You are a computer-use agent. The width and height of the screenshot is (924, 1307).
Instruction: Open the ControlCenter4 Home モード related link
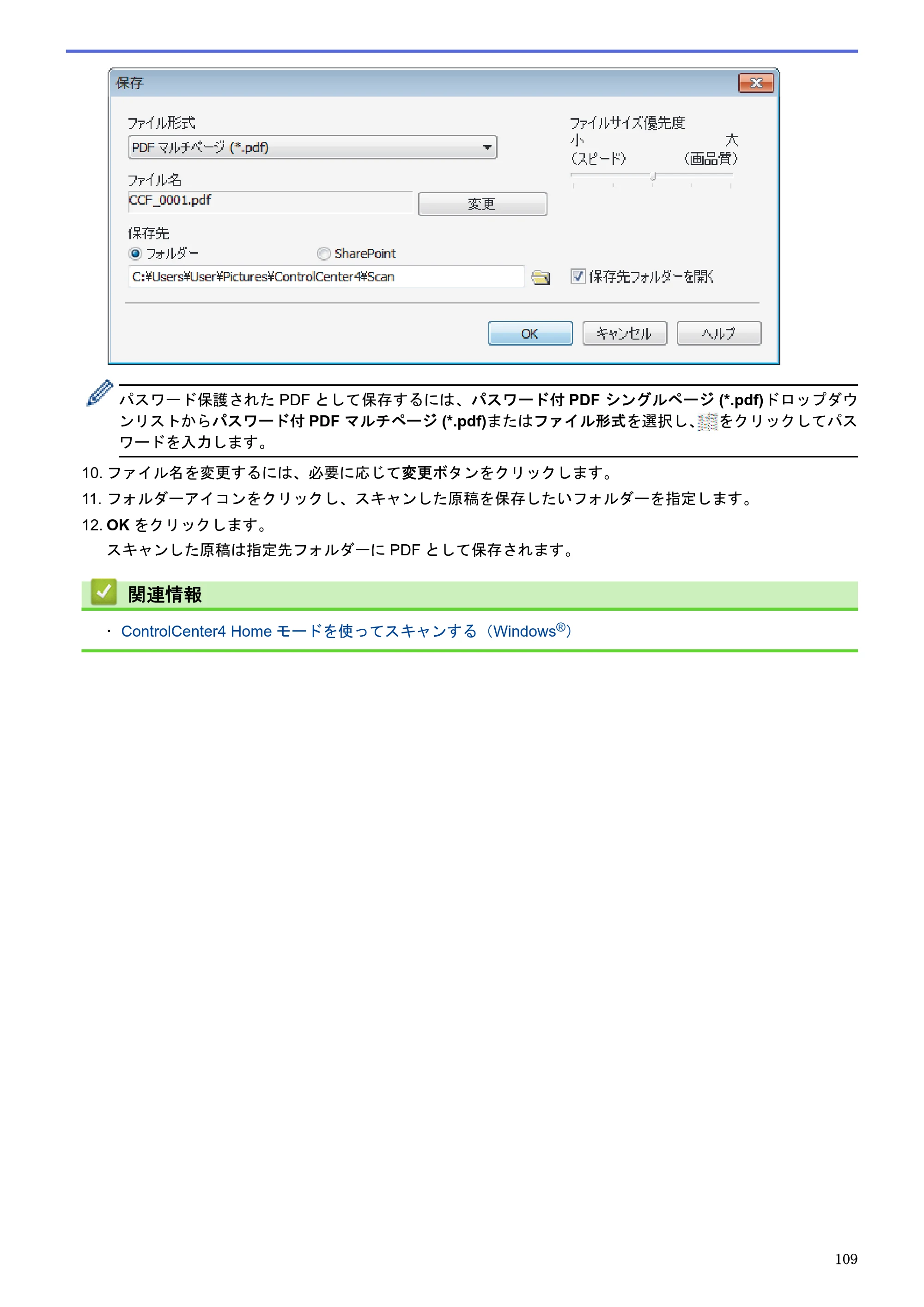[x=346, y=631]
